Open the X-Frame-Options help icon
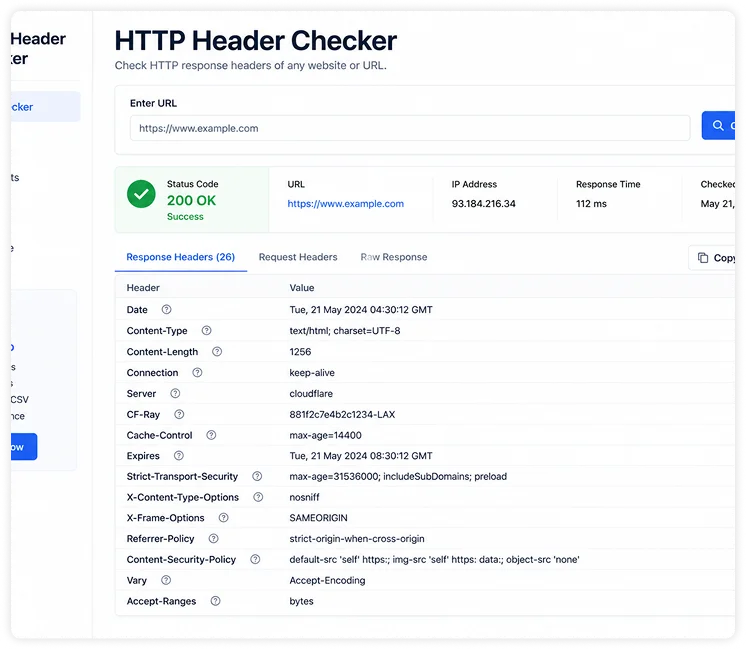Screen dimensions: 747x650 (223, 518)
